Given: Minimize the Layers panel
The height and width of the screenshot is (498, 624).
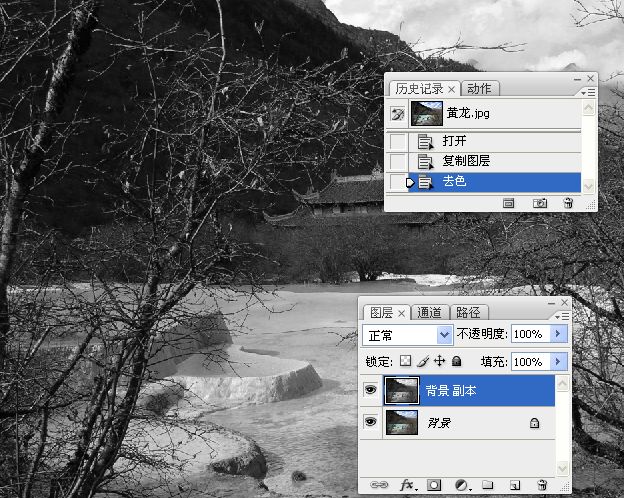Looking at the screenshot, I should pos(551,303).
